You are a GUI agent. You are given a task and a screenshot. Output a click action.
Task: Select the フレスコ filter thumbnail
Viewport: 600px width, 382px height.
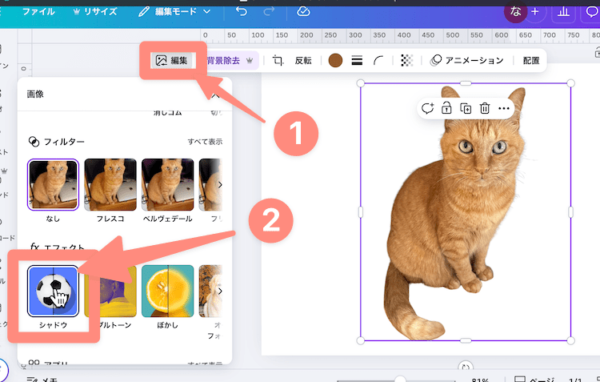(x=110, y=184)
